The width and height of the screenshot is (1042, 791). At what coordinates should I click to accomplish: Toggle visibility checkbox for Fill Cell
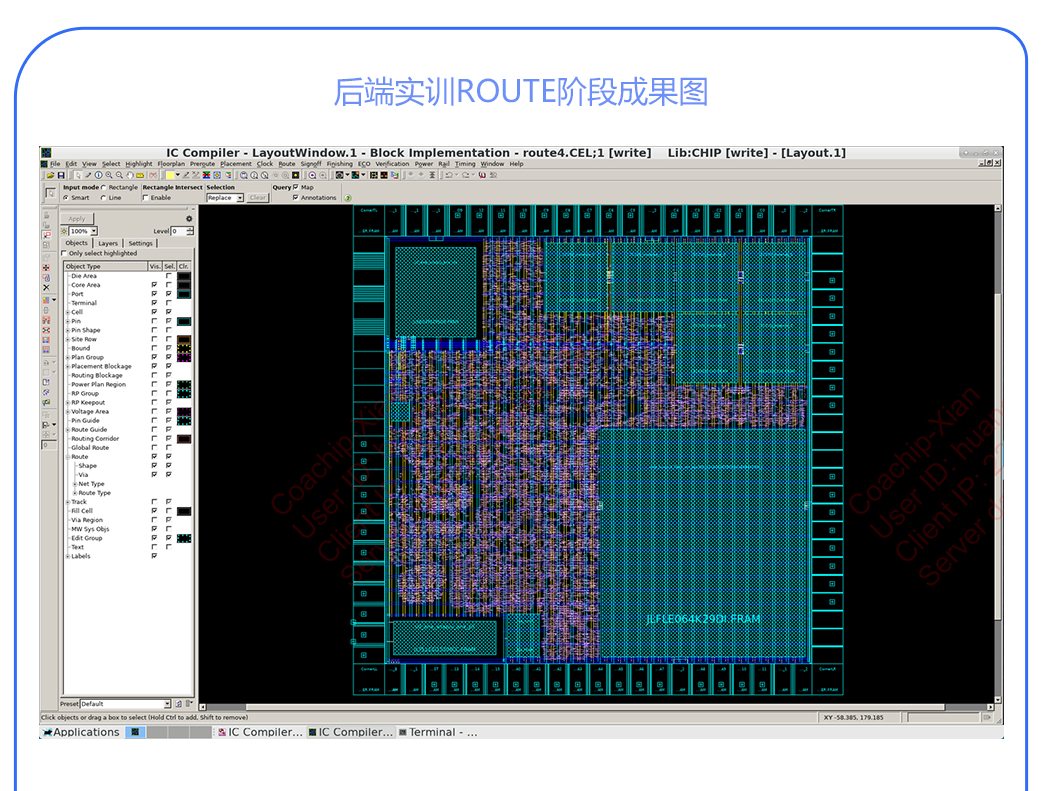click(x=154, y=510)
